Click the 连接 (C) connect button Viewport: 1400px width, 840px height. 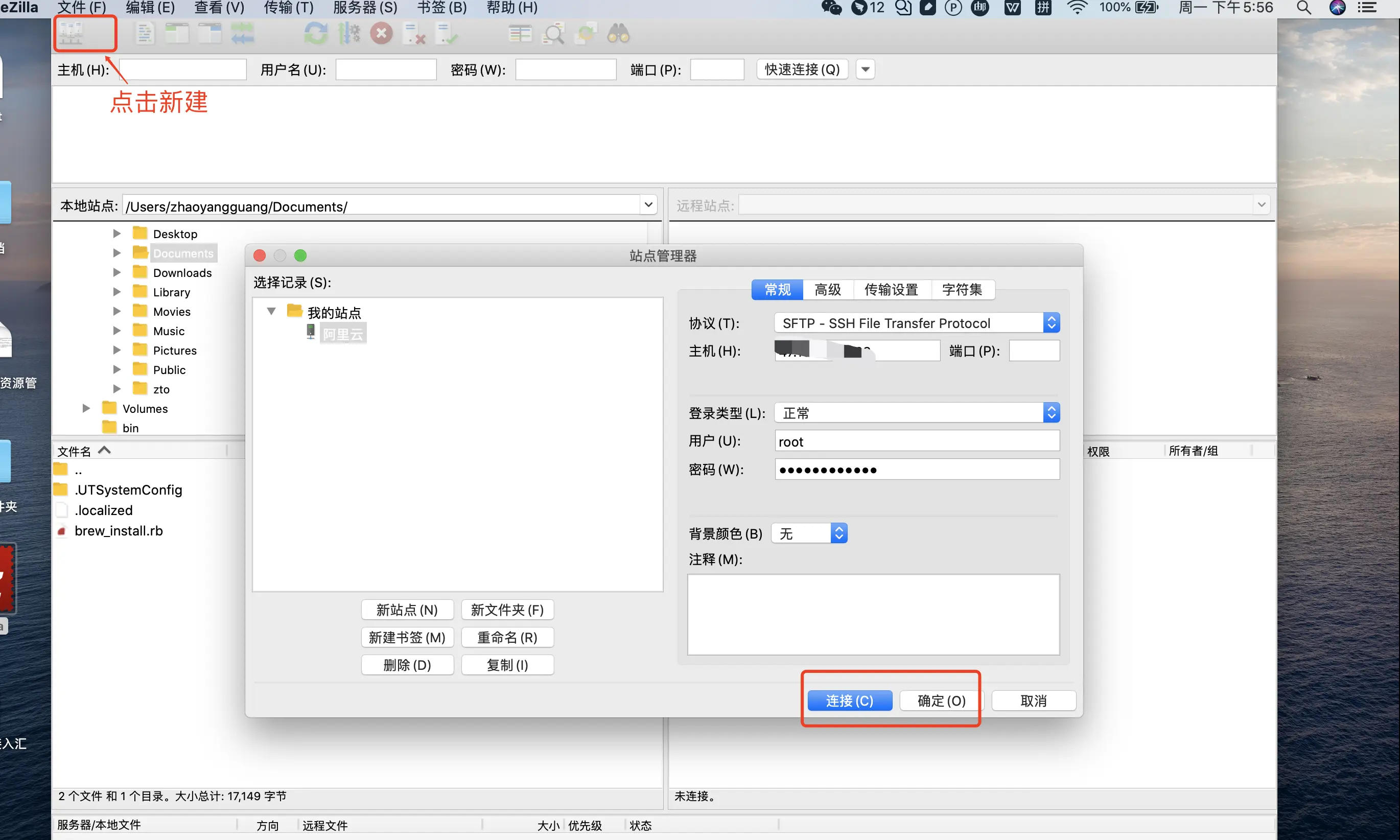(x=849, y=700)
